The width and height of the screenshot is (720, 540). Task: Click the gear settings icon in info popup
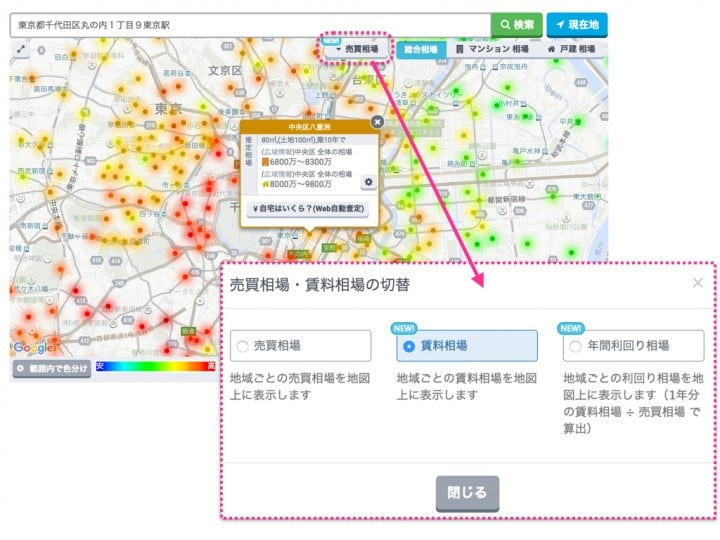(x=368, y=182)
